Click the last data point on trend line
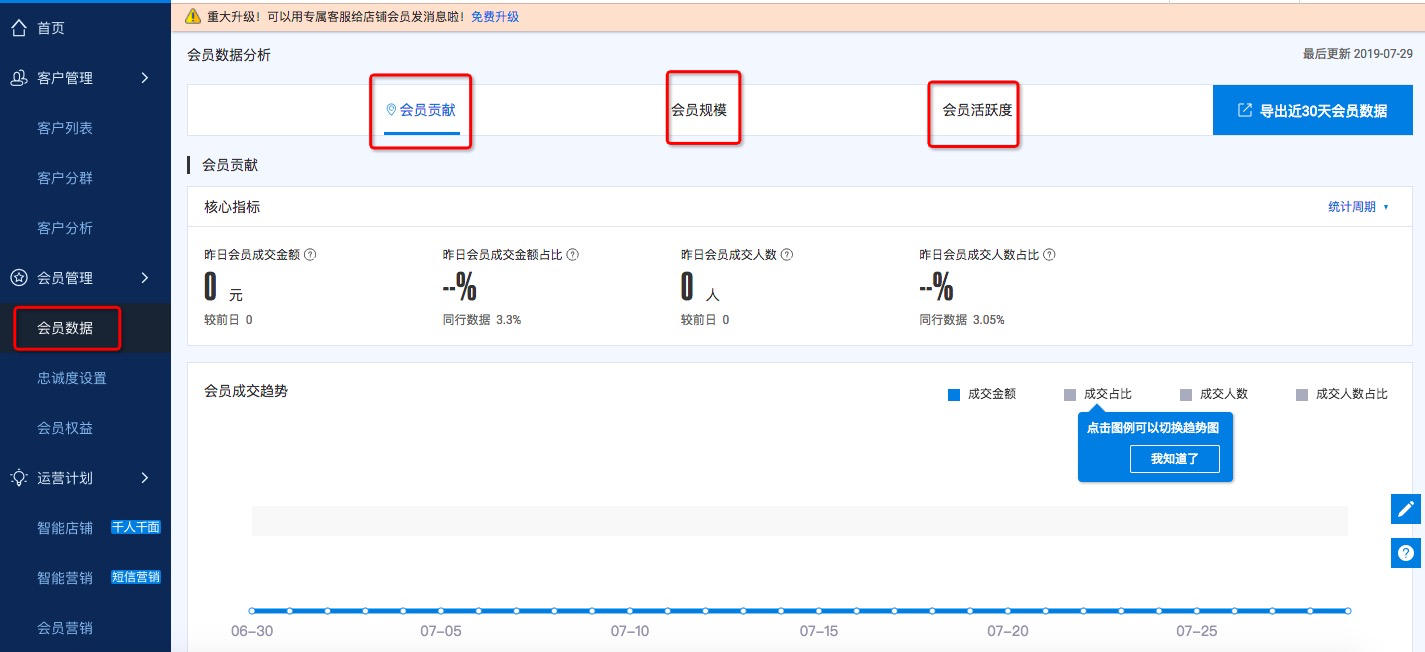1425x652 pixels. [1348, 610]
